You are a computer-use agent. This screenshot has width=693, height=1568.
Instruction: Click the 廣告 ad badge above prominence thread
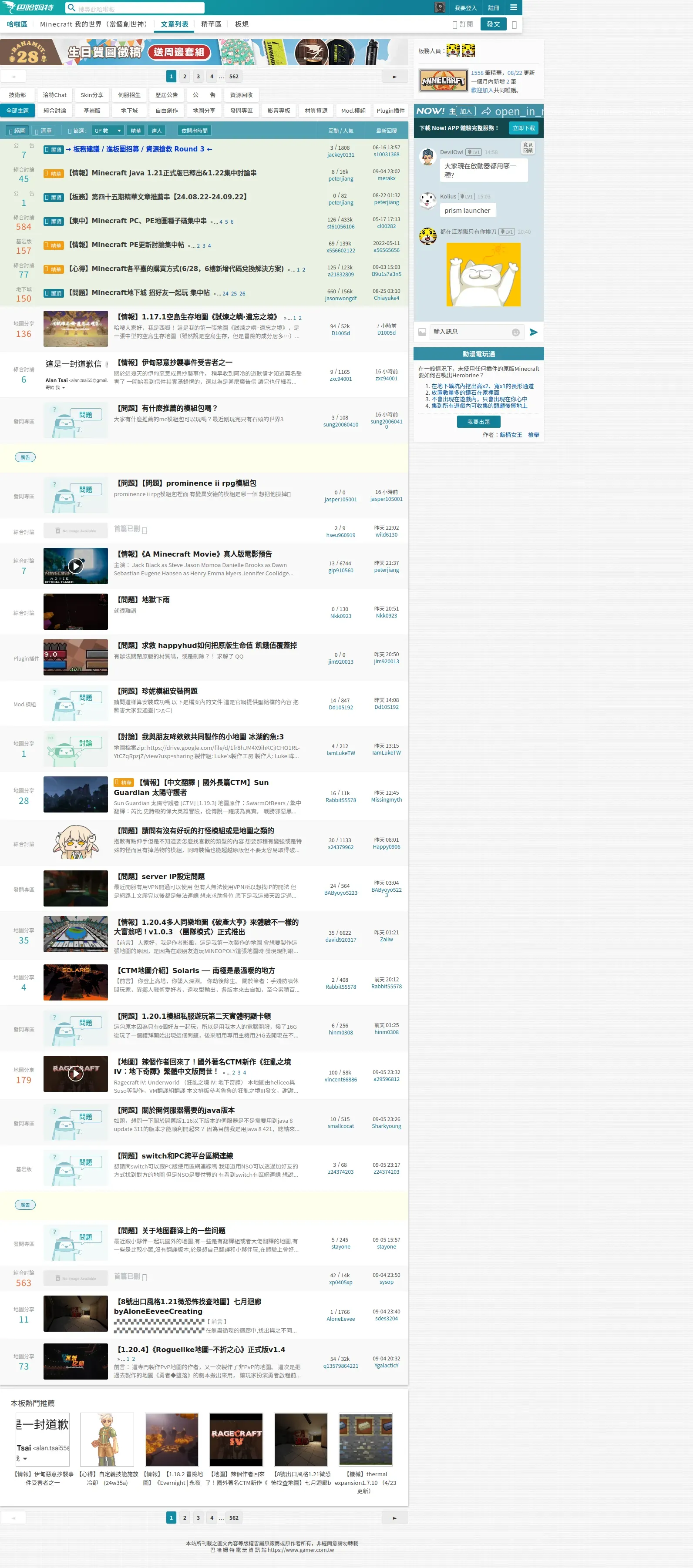(25, 457)
